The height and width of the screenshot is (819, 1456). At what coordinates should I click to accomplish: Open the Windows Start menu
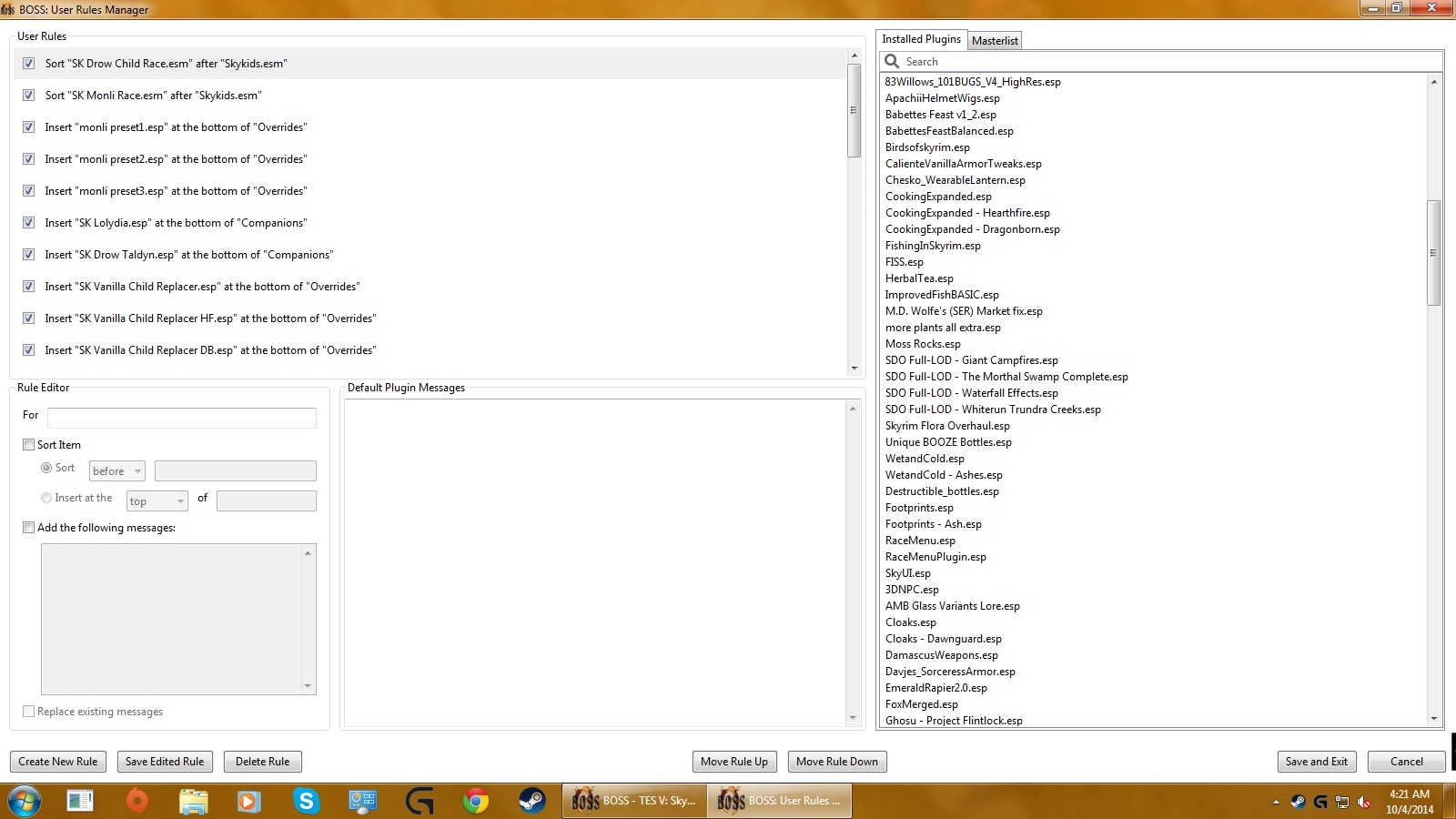pyautogui.click(x=25, y=802)
